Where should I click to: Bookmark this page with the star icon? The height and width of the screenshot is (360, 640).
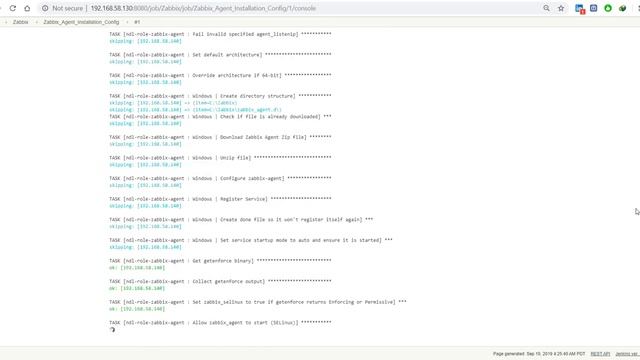point(561,8)
